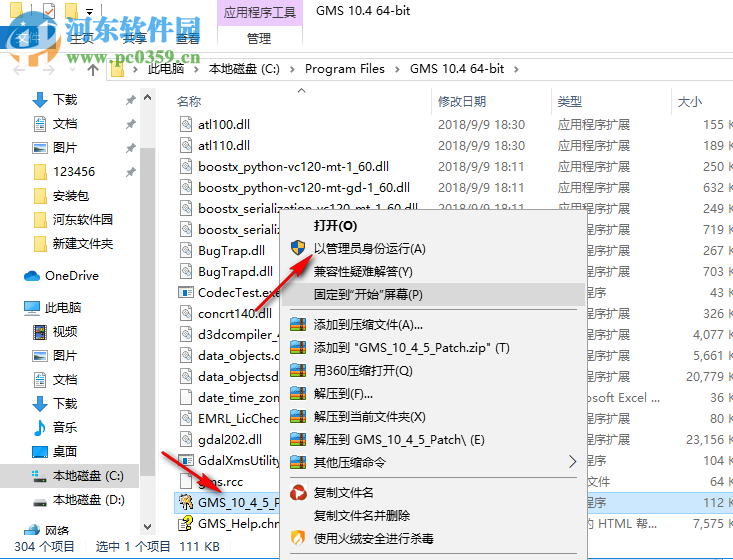The height and width of the screenshot is (560, 733).
Task: Open 桌面 under 此电脑
Action: pyautogui.click(x=65, y=452)
